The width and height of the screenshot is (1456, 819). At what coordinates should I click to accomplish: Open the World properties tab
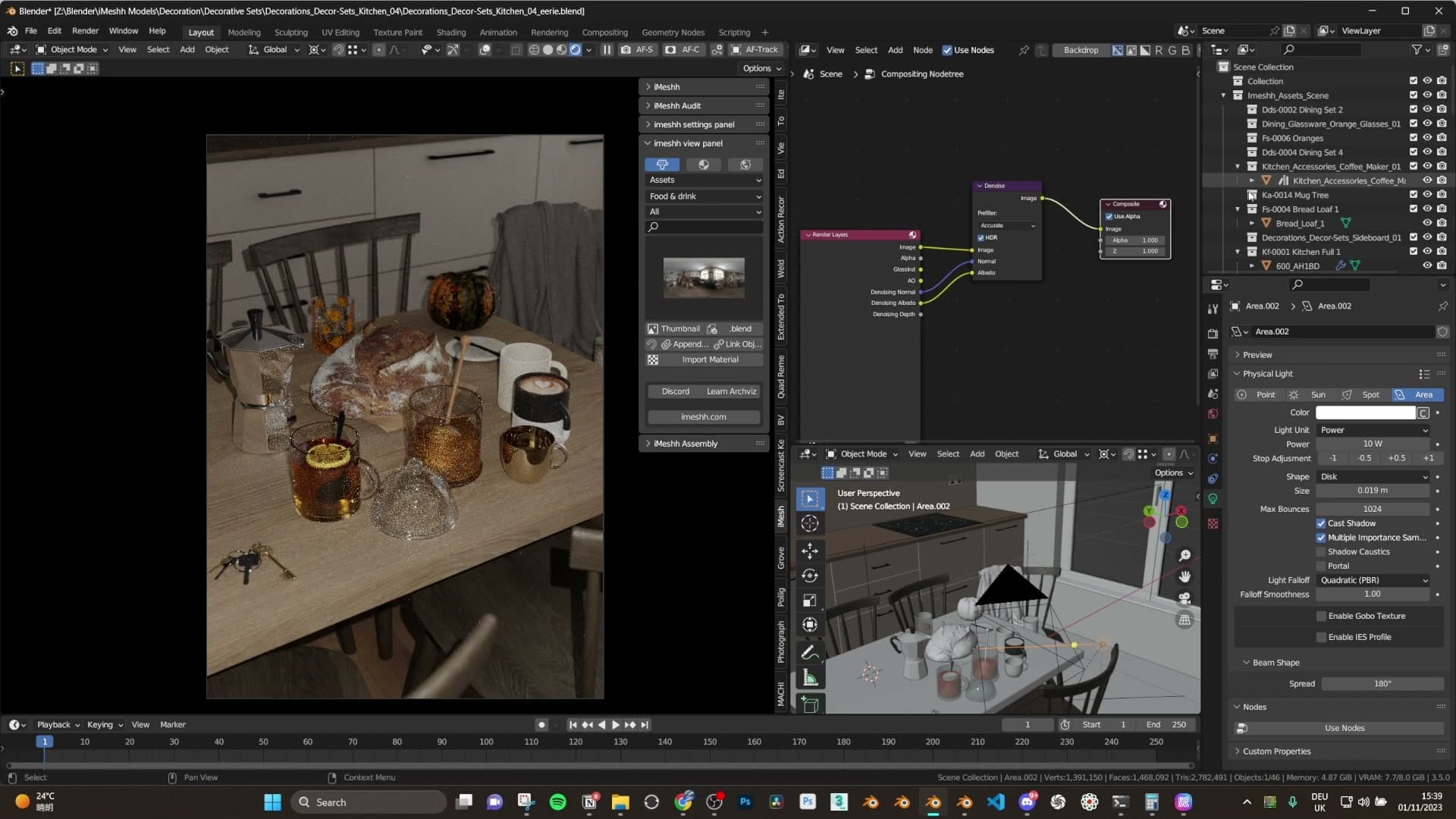point(1213,414)
